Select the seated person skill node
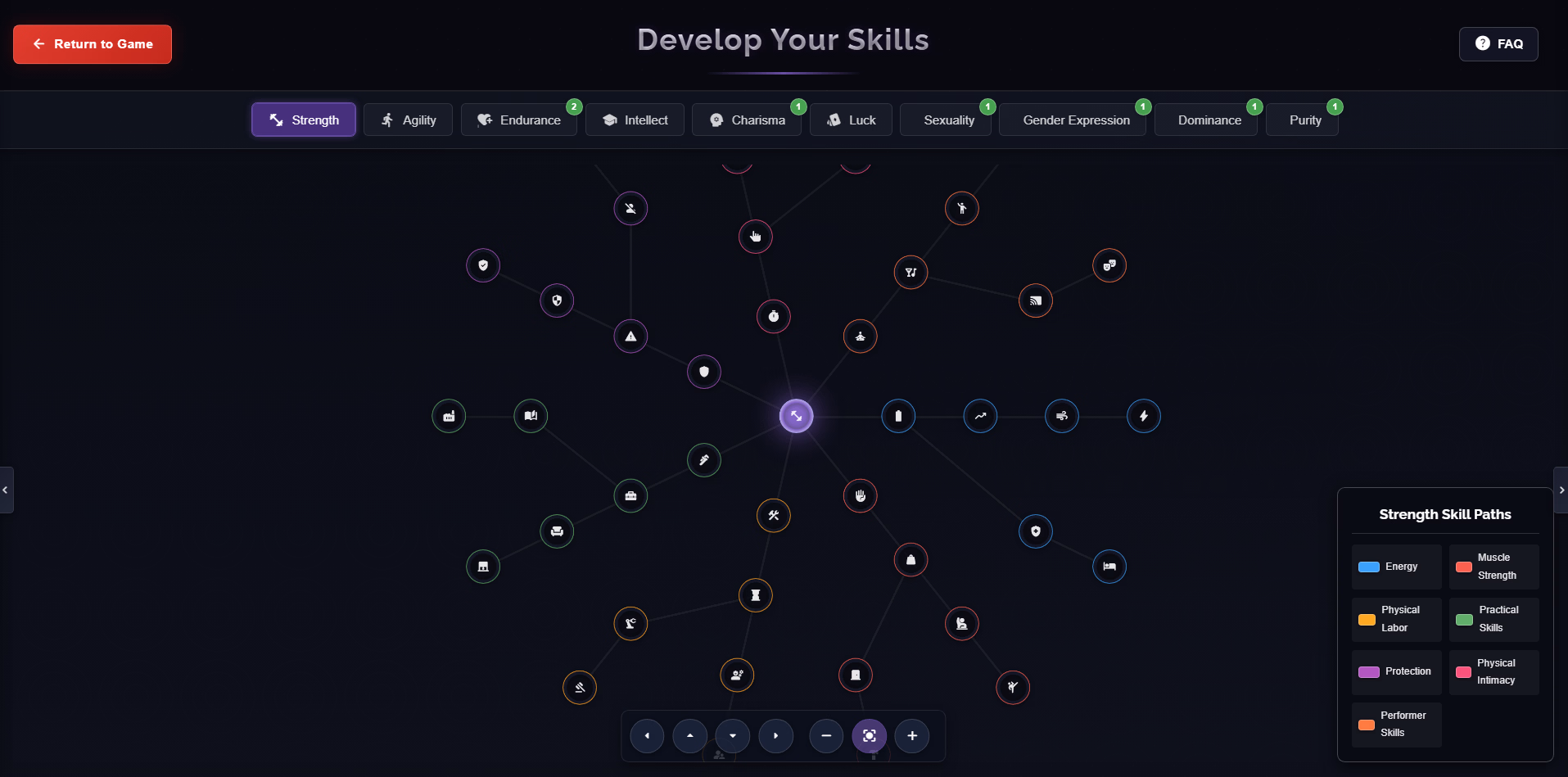 [962, 624]
